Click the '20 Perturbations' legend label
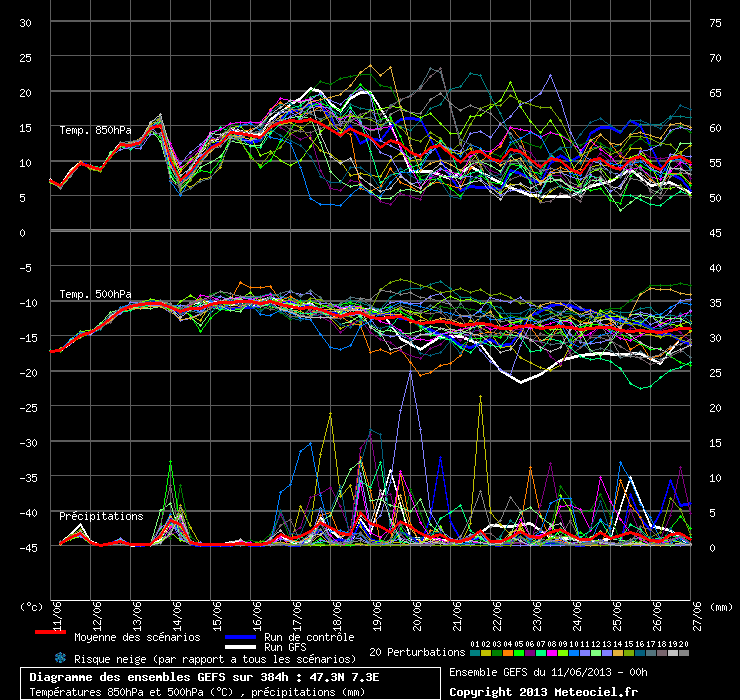 tap(417, 652)
